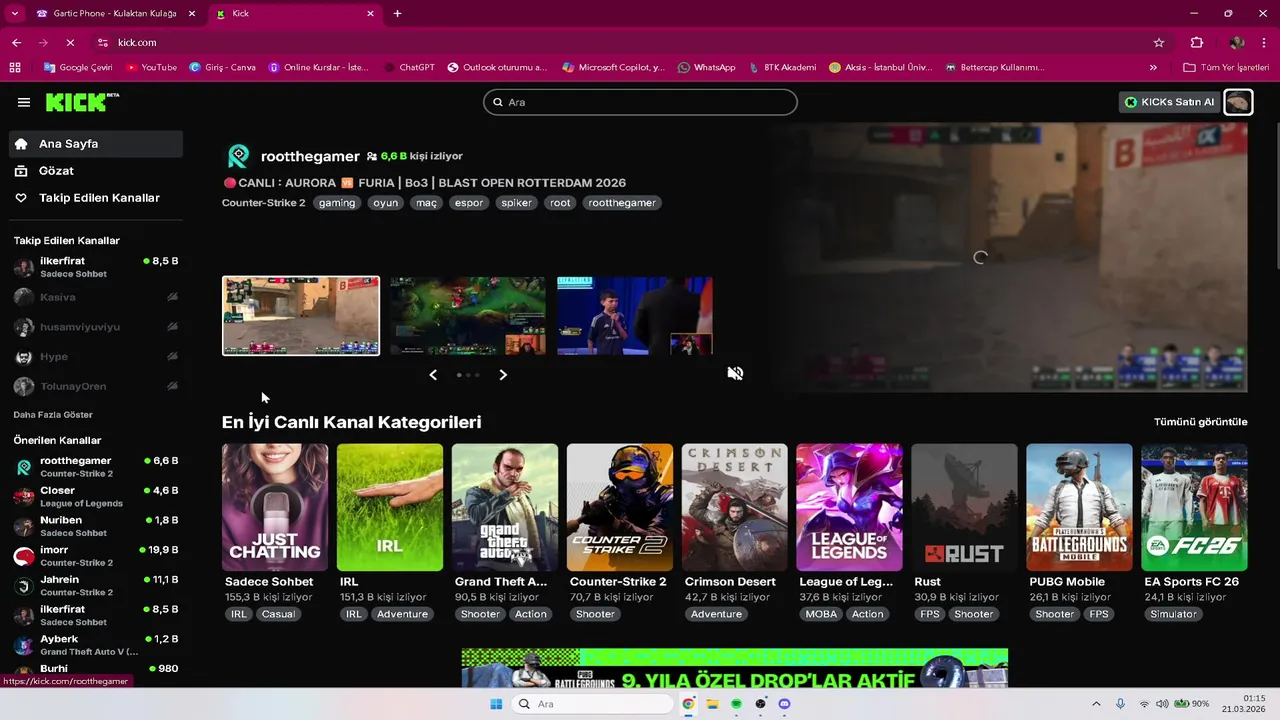This screenshot has height=720, width=1280.
Task: Click the espor tag on featured stream
Action: click(x=469, y=203)
